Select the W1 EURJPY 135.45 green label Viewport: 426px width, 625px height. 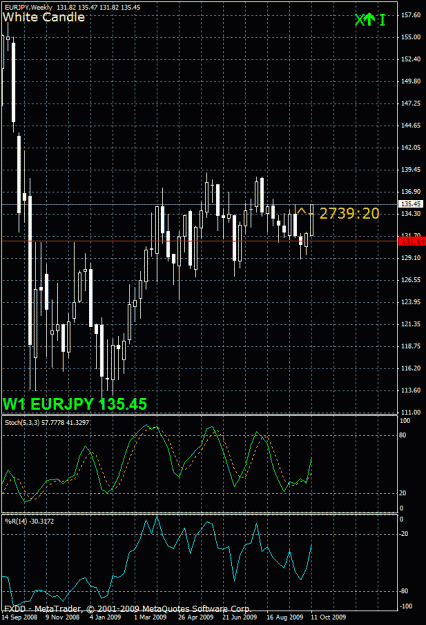(75, 404)
